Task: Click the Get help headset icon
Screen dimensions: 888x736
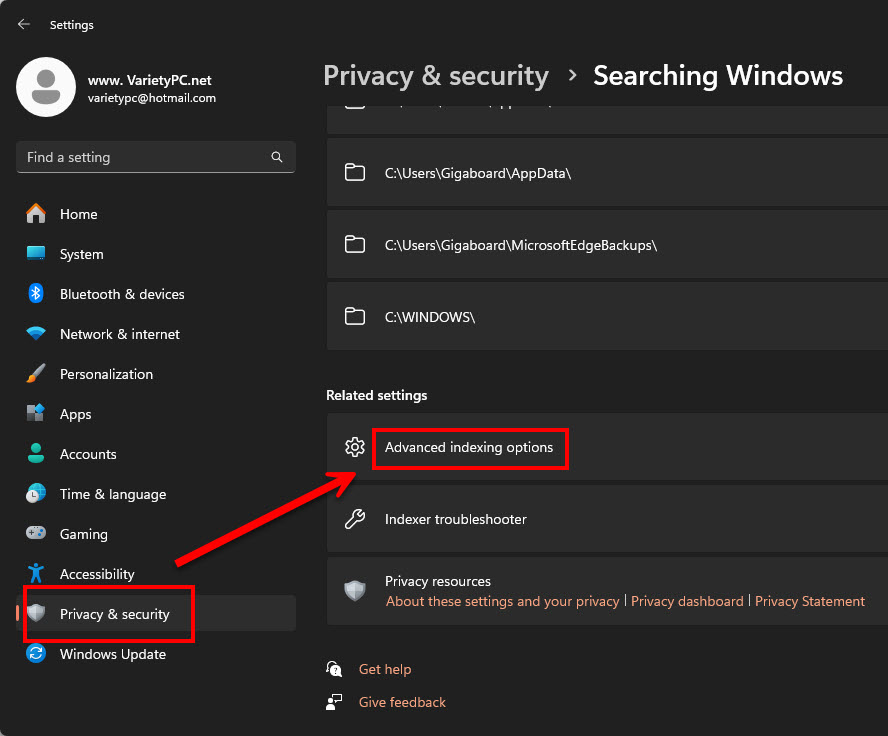Action: [334, 669]
